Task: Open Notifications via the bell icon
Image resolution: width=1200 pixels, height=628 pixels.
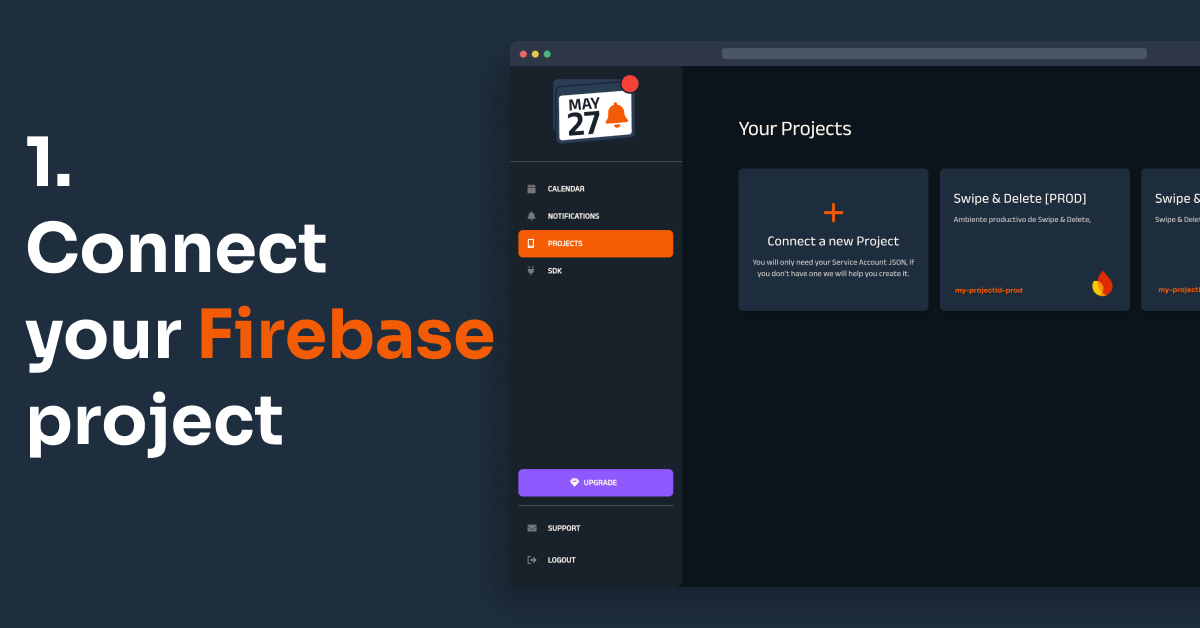Action: pos(530,216)
